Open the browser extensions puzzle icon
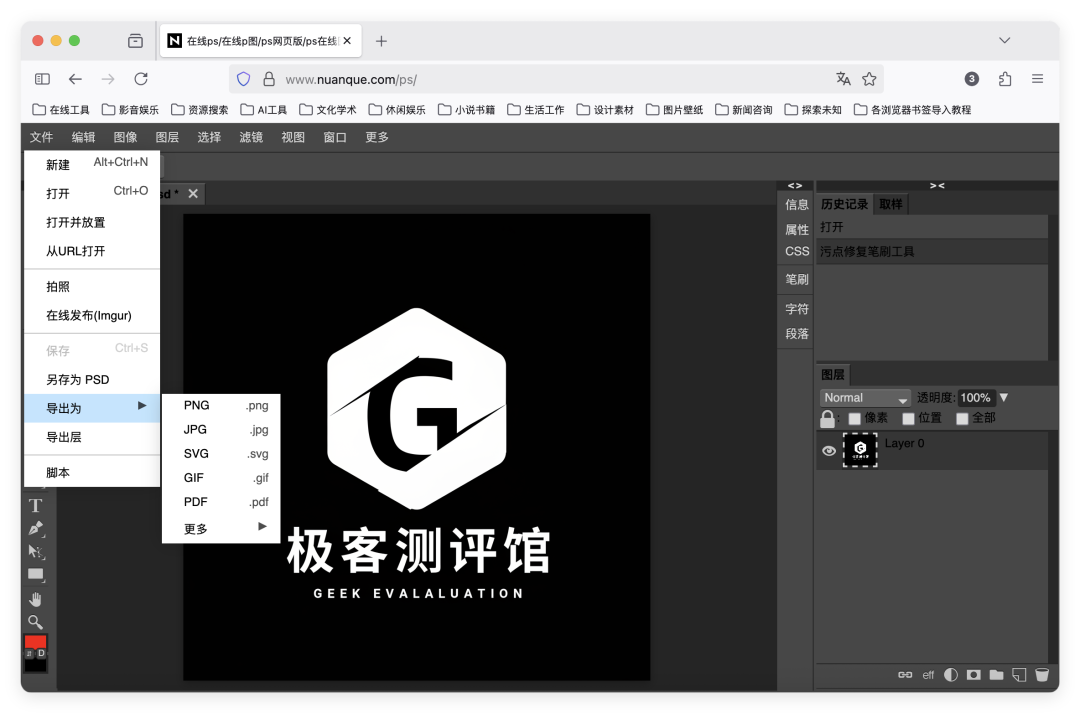This screenshot has height=713, width=1080. coord(1005,79)
